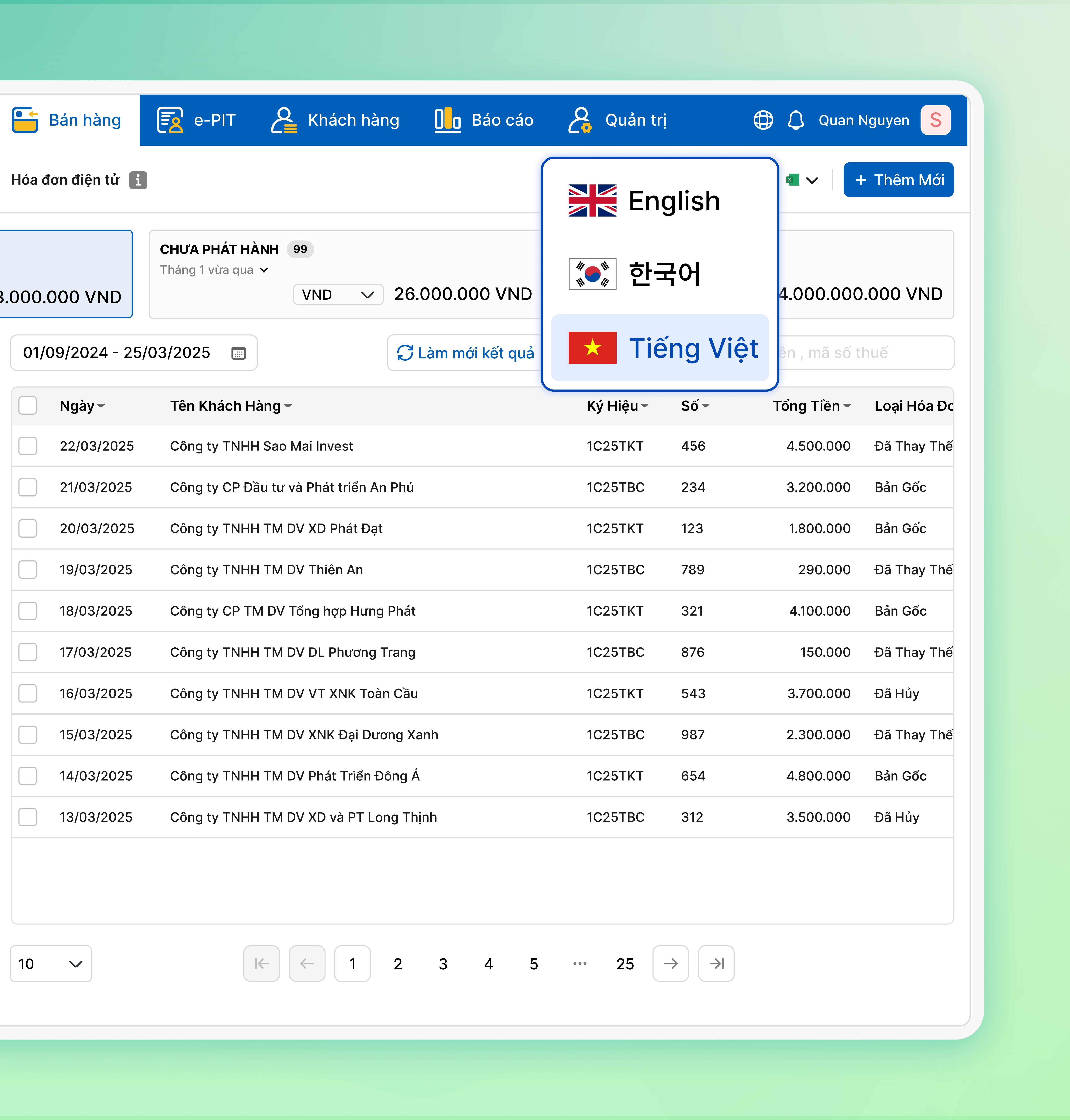Image resolution: width=1070 pixels, height=1120 pixels.
Task: Open the rows-per-page dropdown showing 10
Action: tap(51, 964)
